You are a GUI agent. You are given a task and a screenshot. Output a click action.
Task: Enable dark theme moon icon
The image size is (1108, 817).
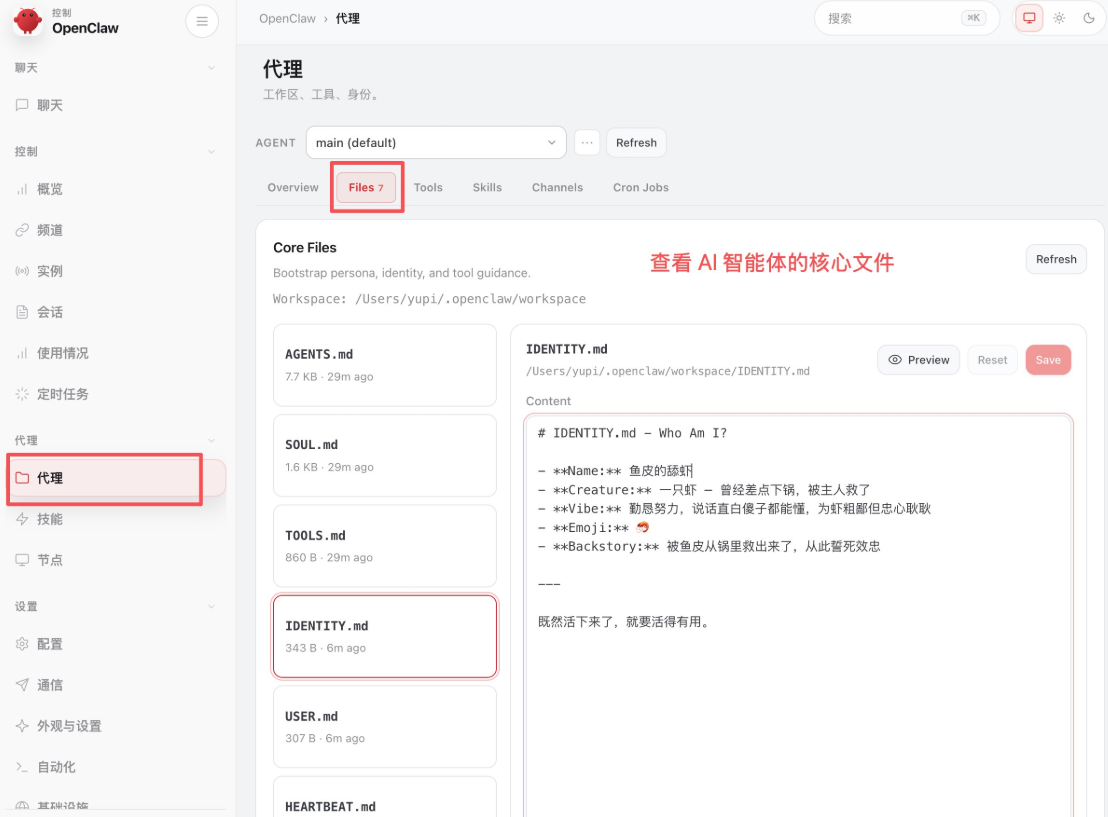[x=1089, y=18]
